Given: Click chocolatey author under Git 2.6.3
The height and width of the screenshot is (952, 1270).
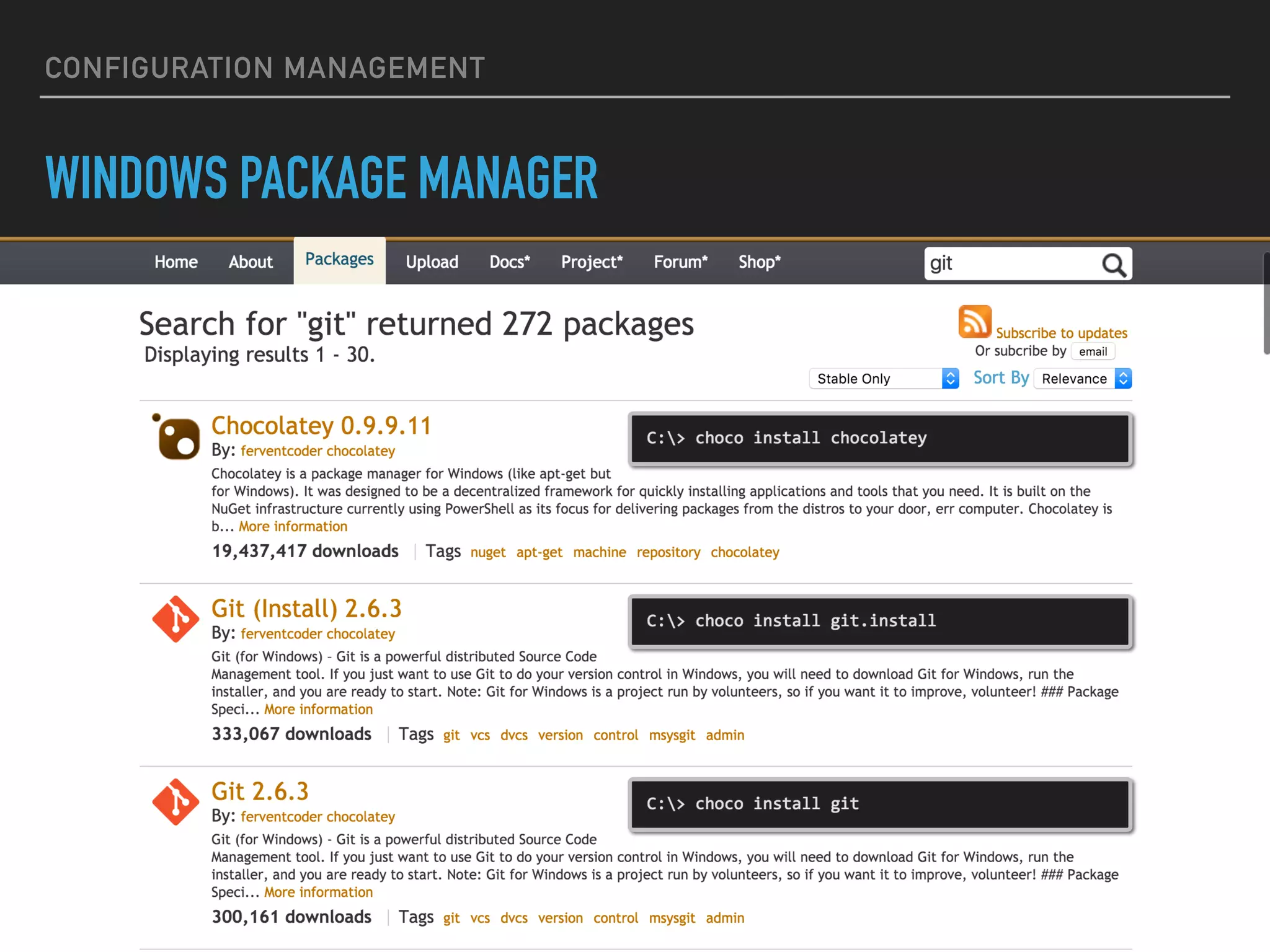Looking at the screenshot, I should click(361, 817).
